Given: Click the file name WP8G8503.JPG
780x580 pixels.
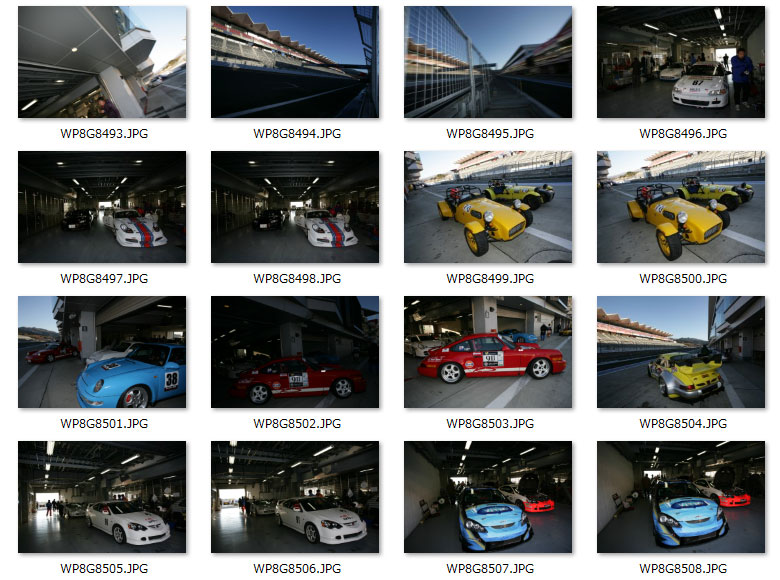Looking at the screenshot, I should click(490, 424).
